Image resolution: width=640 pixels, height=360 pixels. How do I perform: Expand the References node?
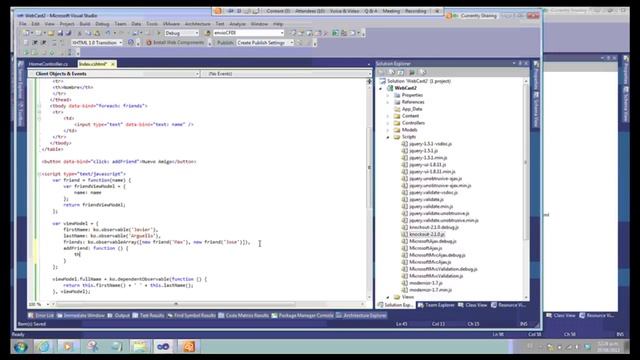tap(388, 102)
